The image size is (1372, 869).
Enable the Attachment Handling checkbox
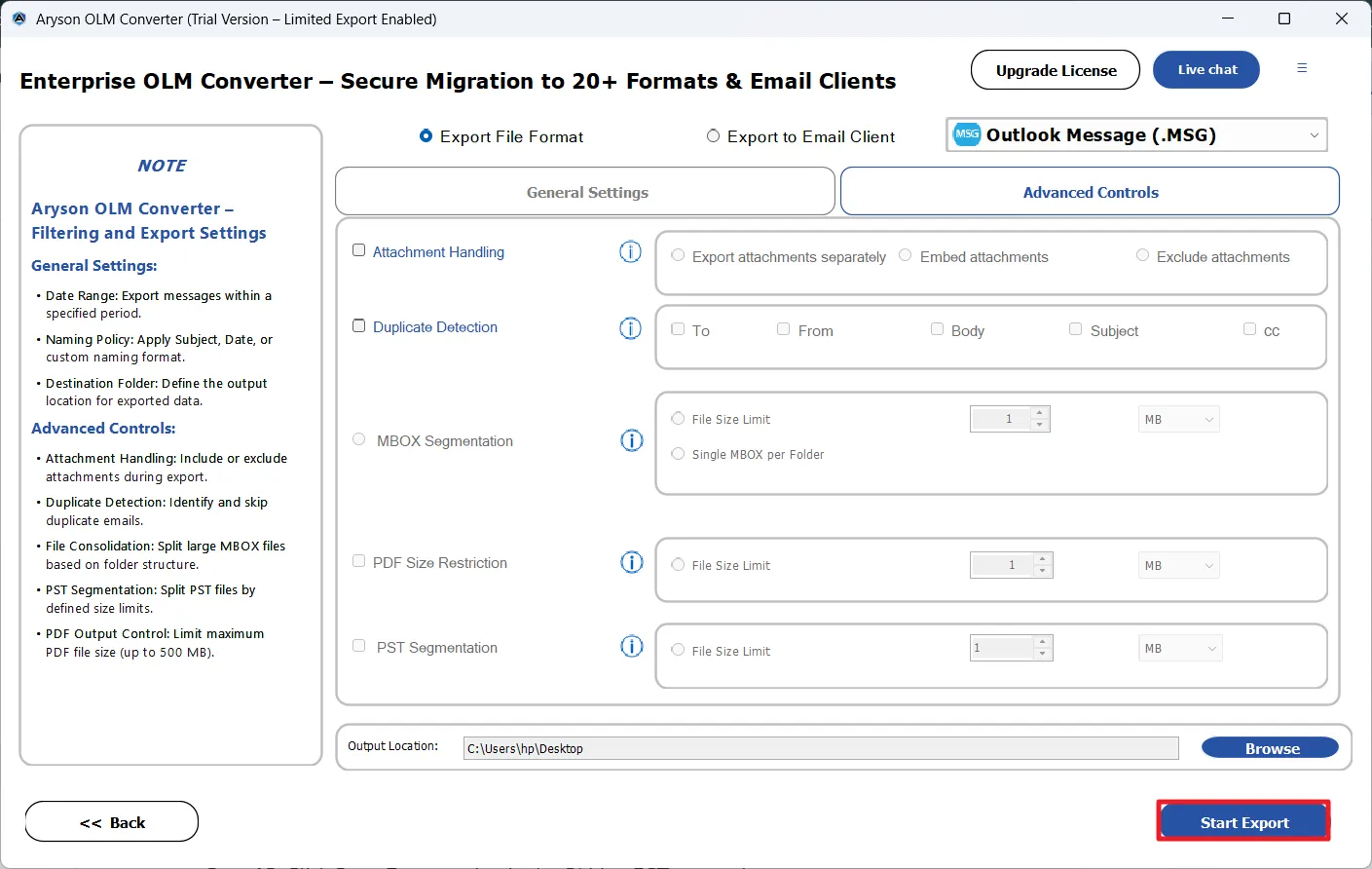click(358, 251)
